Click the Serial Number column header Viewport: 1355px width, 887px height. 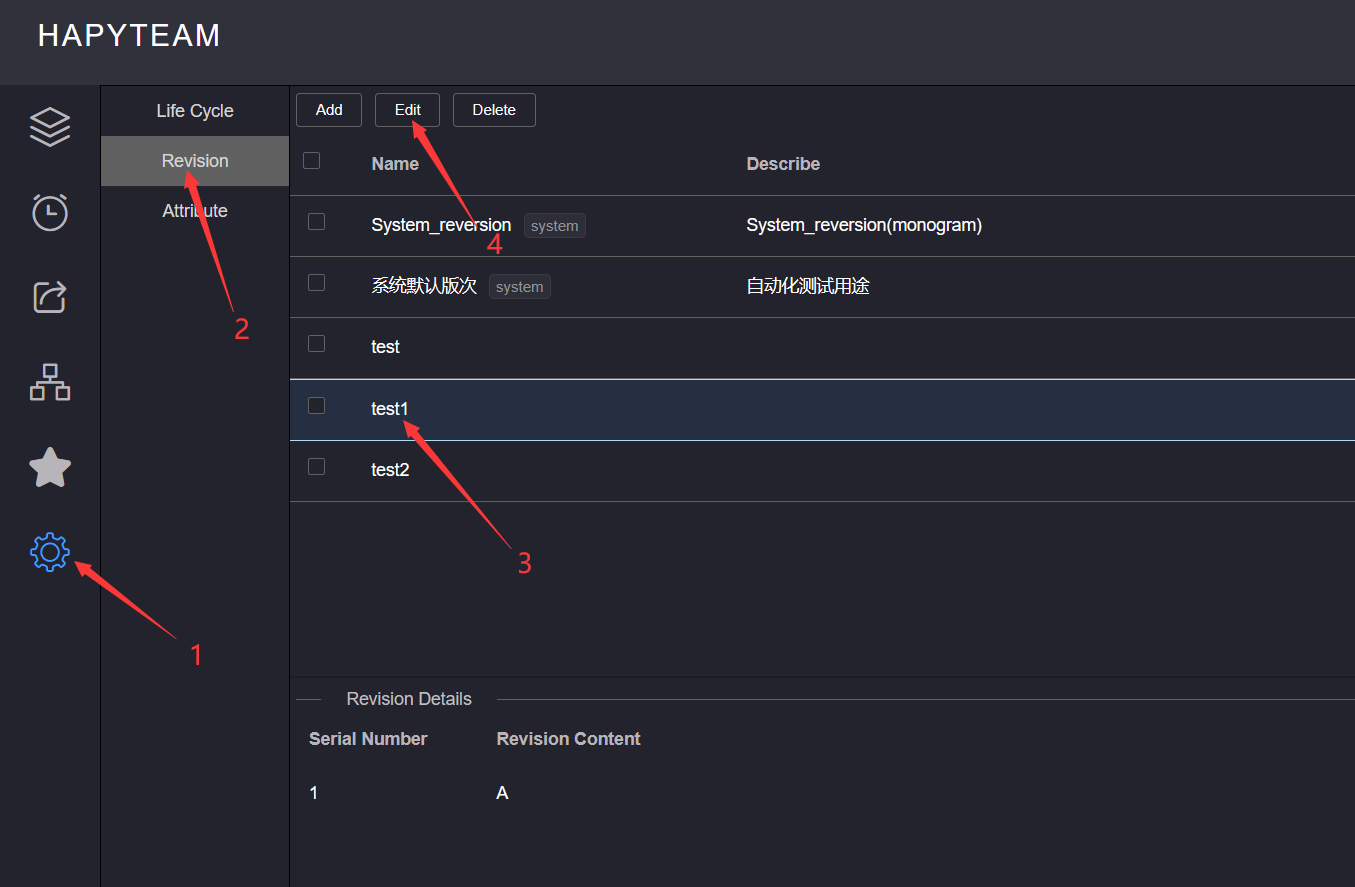point(368,739)
